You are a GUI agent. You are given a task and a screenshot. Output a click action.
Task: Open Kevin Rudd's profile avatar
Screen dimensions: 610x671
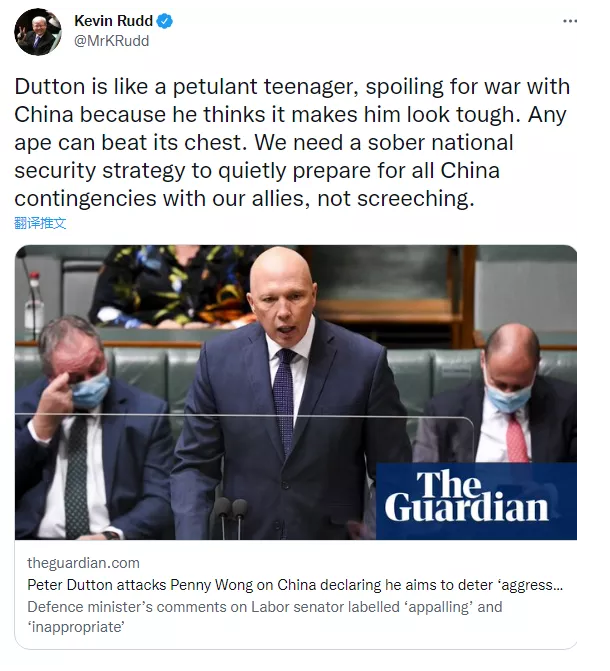click(38, 32)
